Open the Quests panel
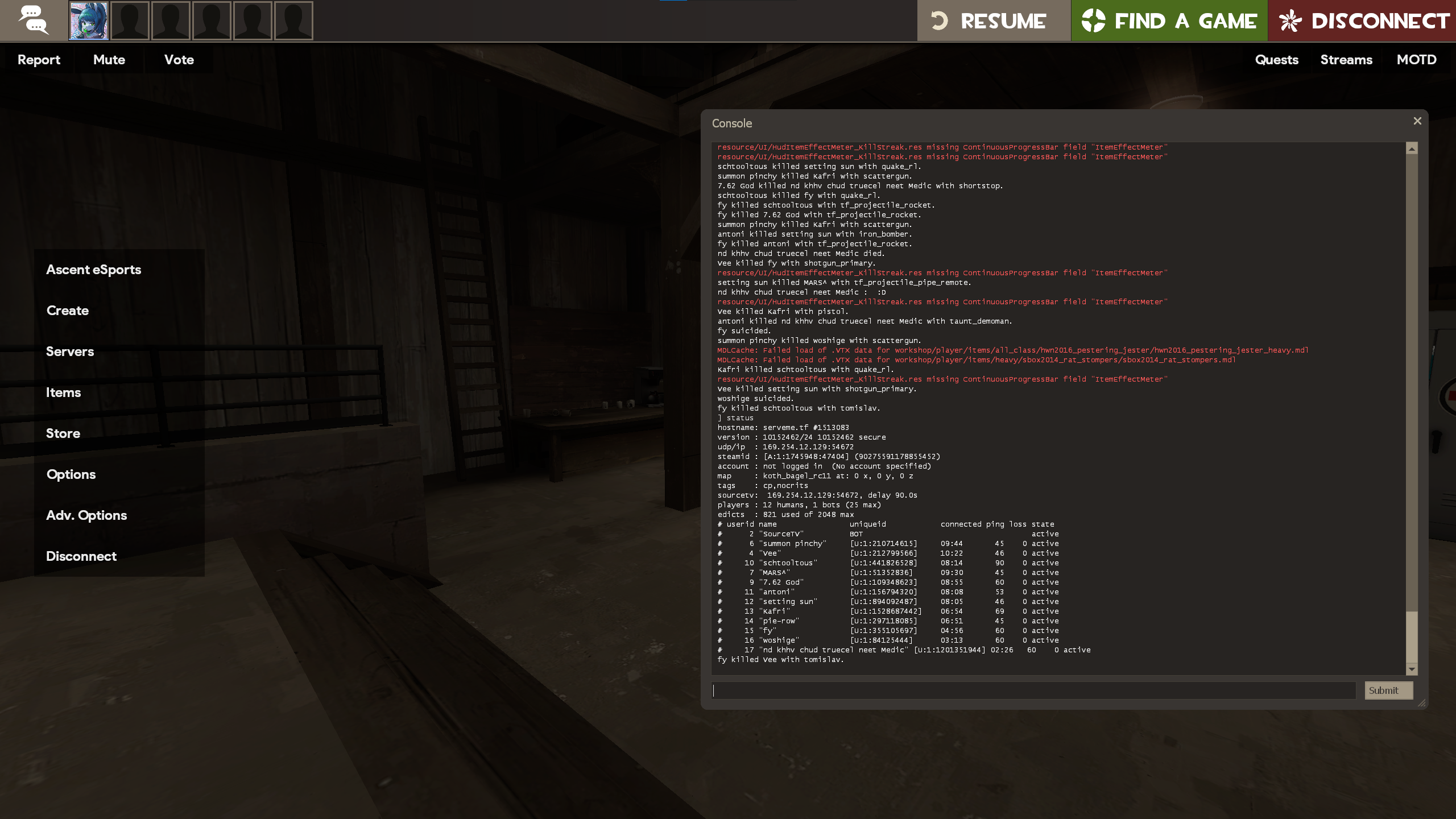Viewport: 1456px width, 819px height. click(x=1276, y=60)
